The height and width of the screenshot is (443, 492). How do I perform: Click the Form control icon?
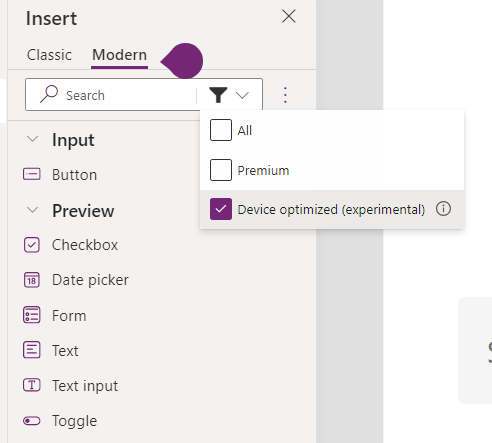click(x=32, y=315)
